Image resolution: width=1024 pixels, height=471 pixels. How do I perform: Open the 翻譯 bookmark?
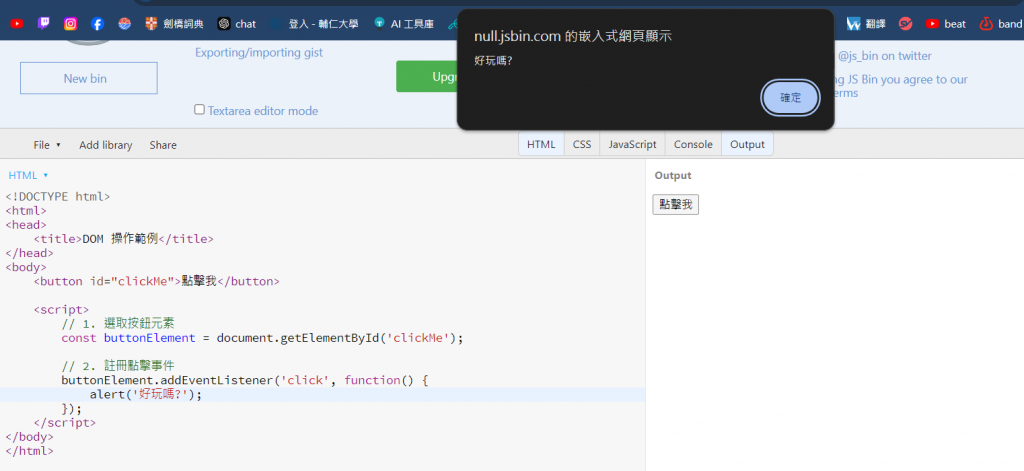coord(866,24)
